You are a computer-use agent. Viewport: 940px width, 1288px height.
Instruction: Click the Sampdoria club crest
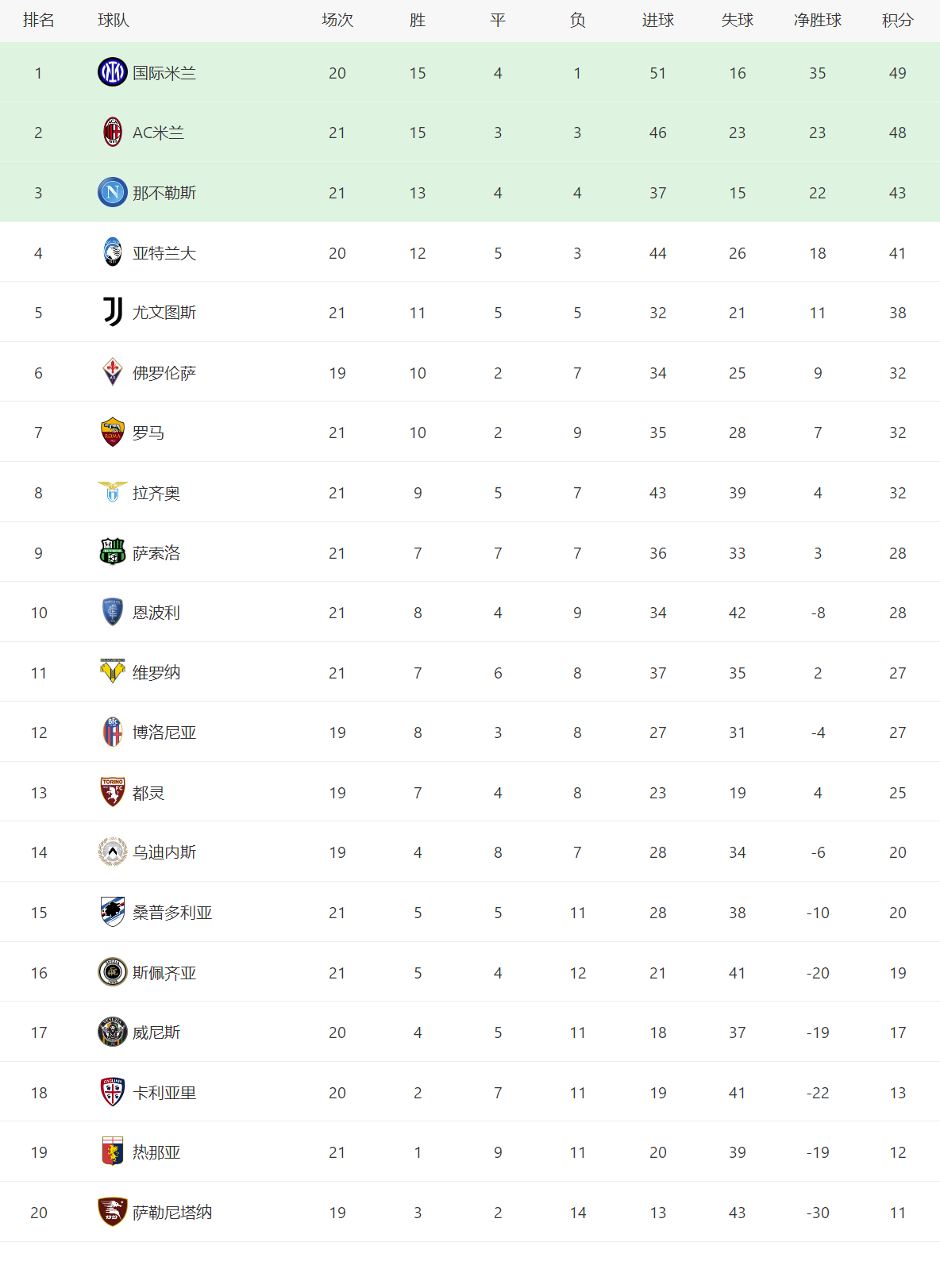click(113, 912)
